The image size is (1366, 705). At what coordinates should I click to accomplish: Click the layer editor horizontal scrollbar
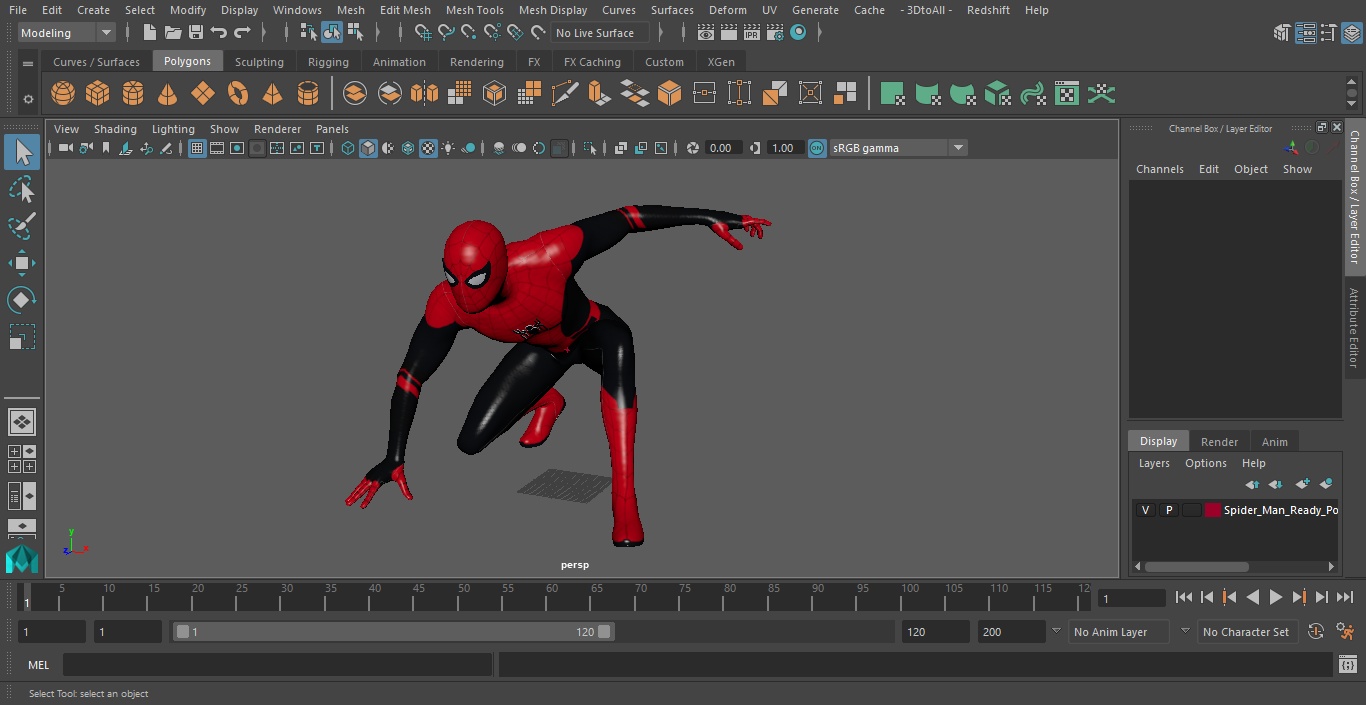point(1197,566)
